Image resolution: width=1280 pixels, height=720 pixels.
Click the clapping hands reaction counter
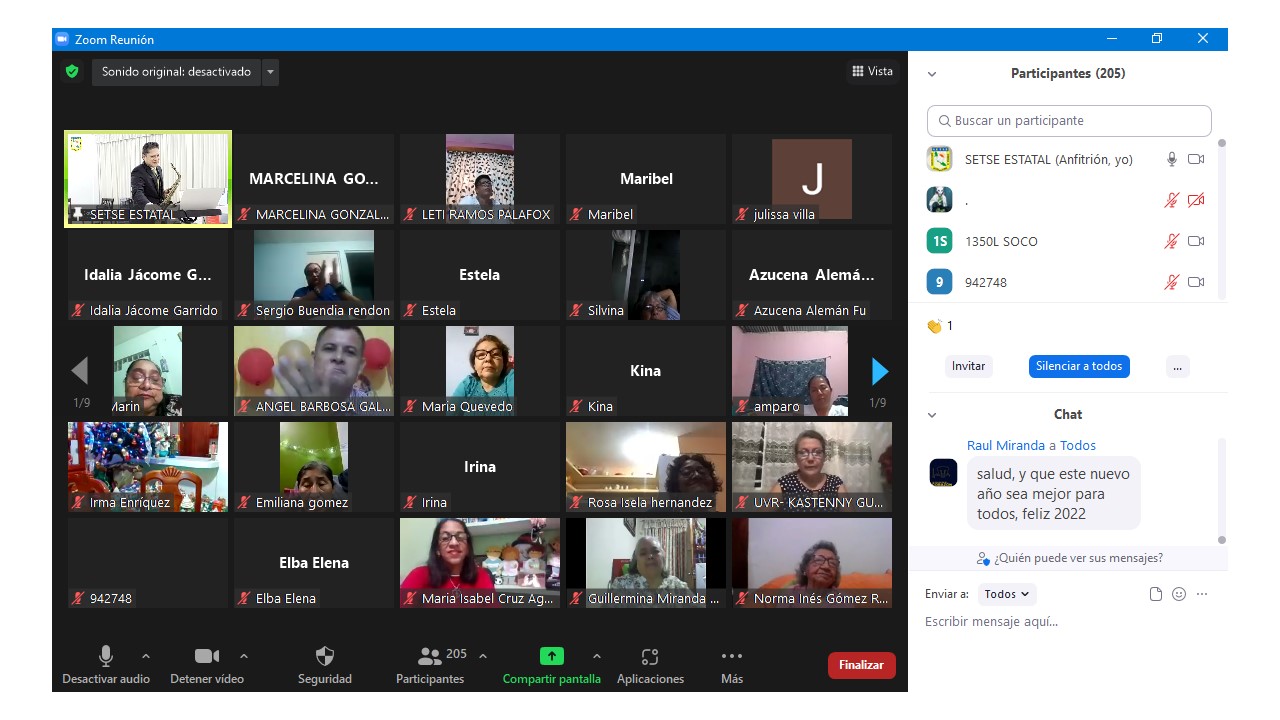pyautogui.click(x=940, y=326)
